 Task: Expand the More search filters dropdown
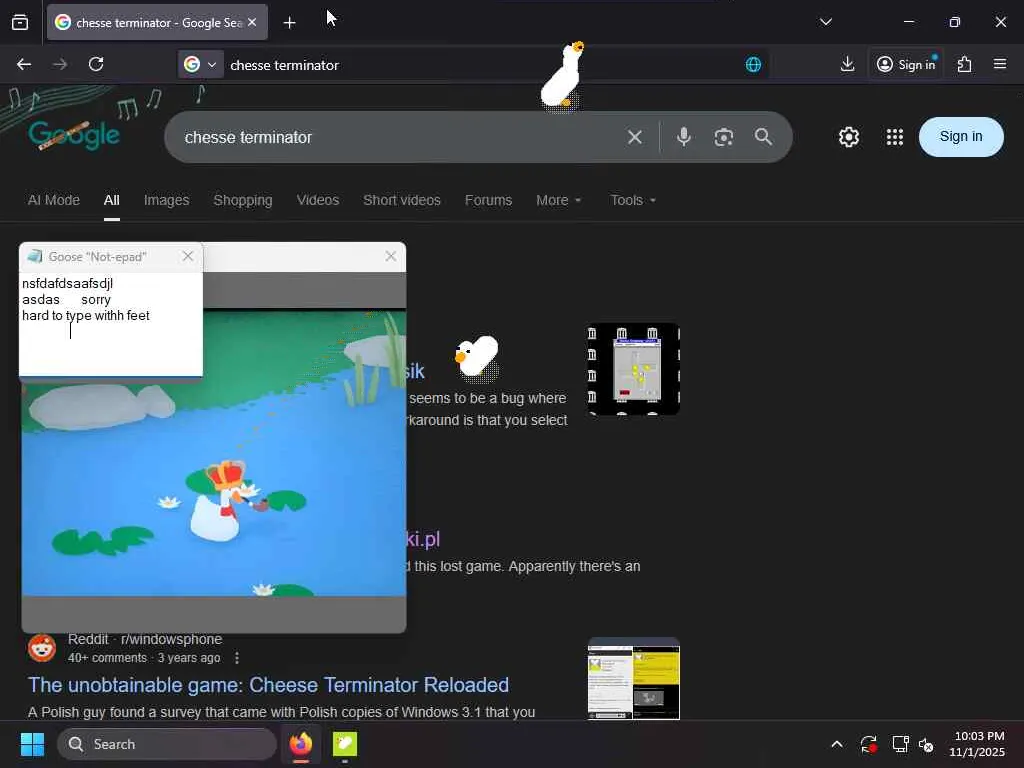click(x=558, y=200)
